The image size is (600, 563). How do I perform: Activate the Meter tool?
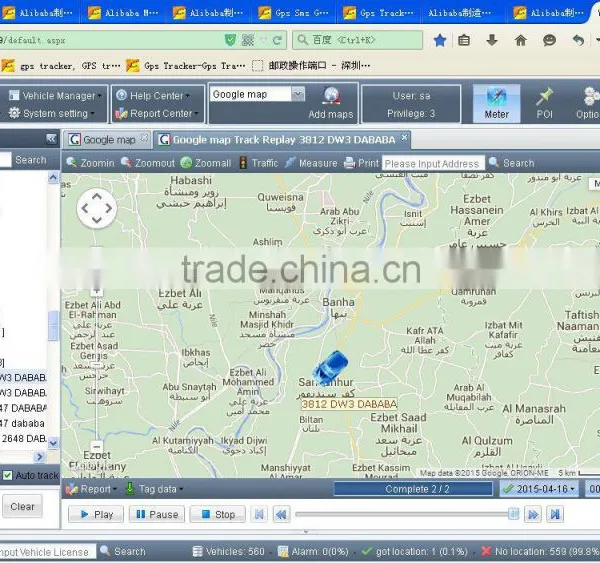click(496, 103)
